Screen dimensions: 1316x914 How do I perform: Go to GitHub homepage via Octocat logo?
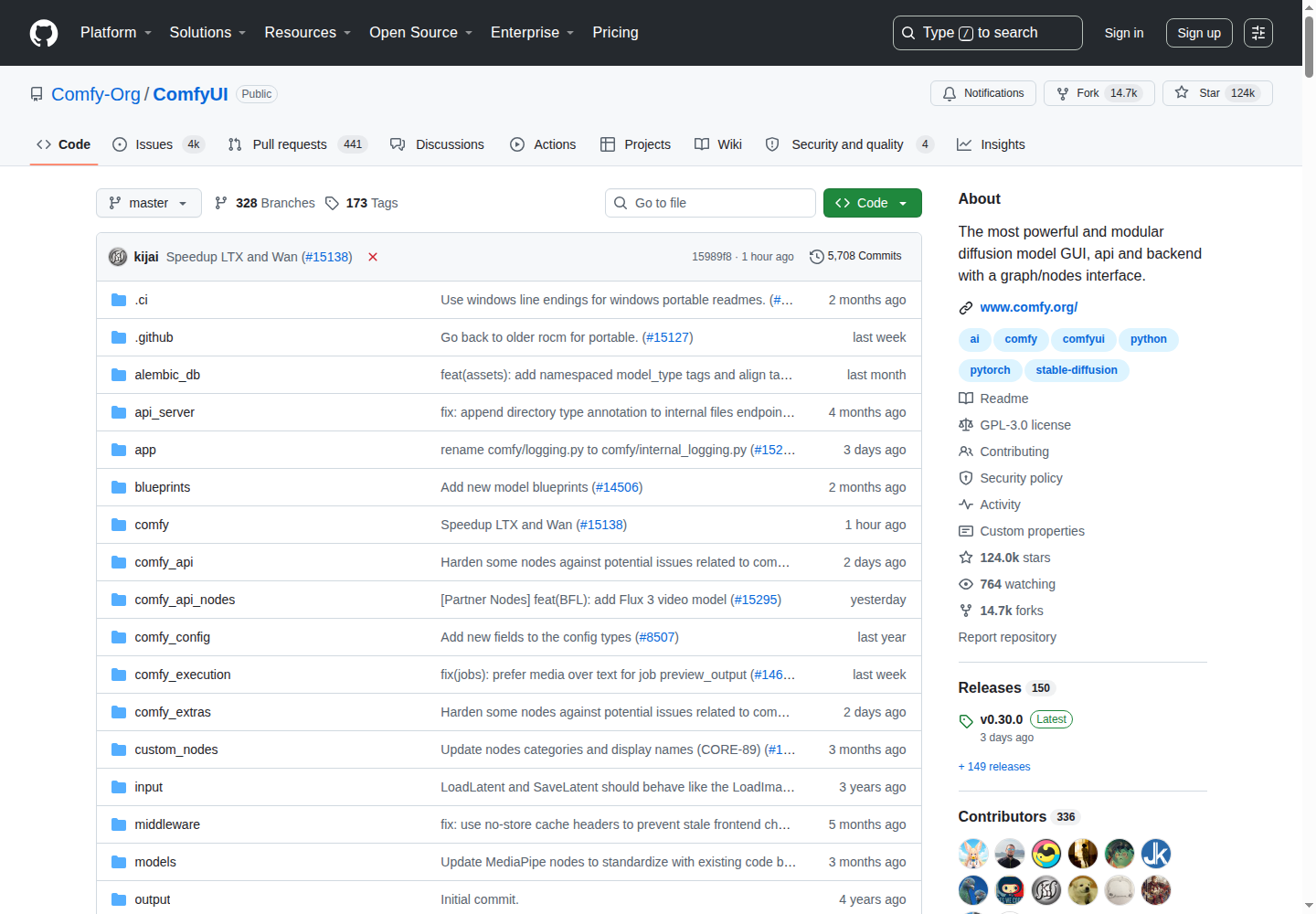pos(44,33)
